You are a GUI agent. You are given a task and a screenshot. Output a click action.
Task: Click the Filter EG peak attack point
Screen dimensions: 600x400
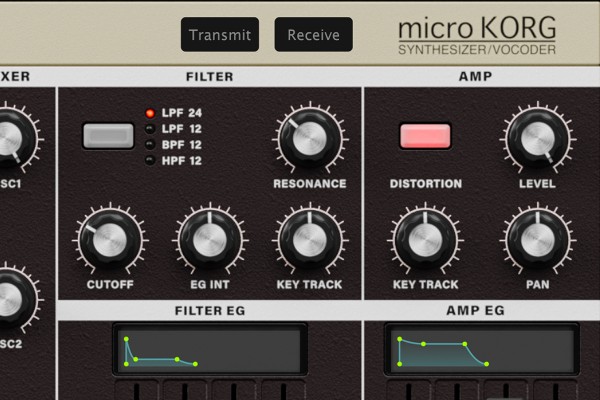pos(126,339)
